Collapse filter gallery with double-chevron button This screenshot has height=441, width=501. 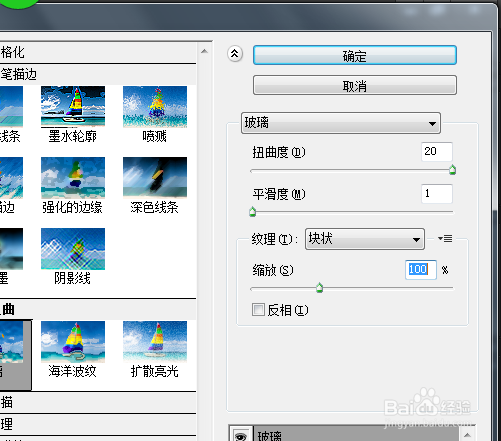(x=235, y=53)
